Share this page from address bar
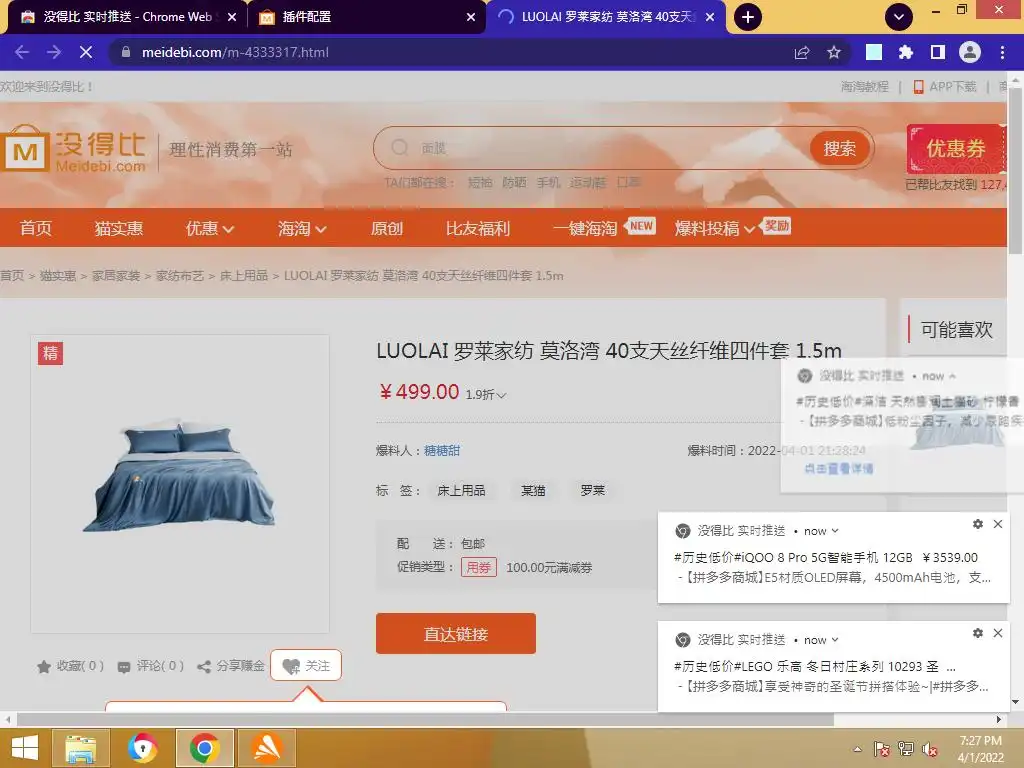The image size is (1024, 768). [x=802, y=52]
